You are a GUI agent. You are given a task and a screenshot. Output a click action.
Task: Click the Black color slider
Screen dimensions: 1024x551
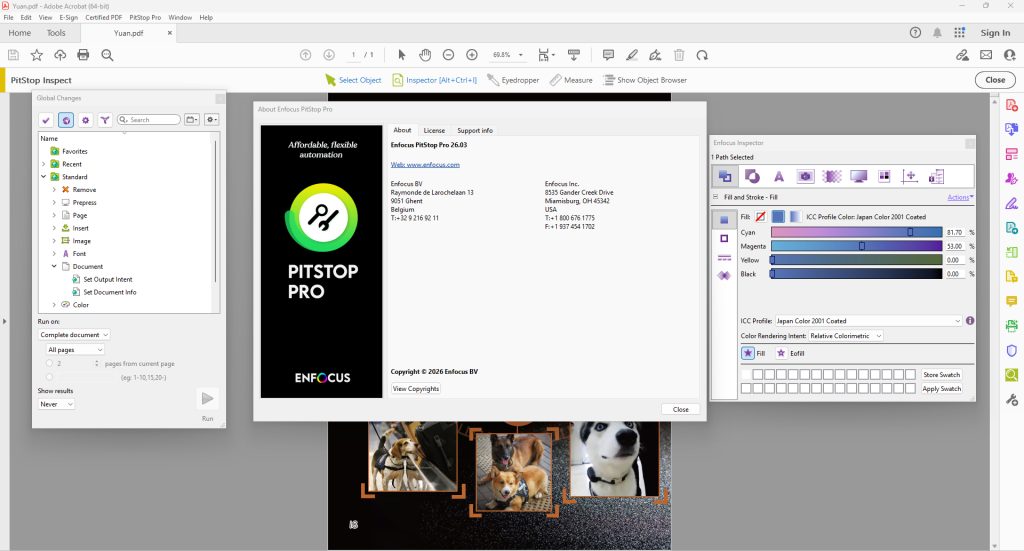[x=856, y=274]
